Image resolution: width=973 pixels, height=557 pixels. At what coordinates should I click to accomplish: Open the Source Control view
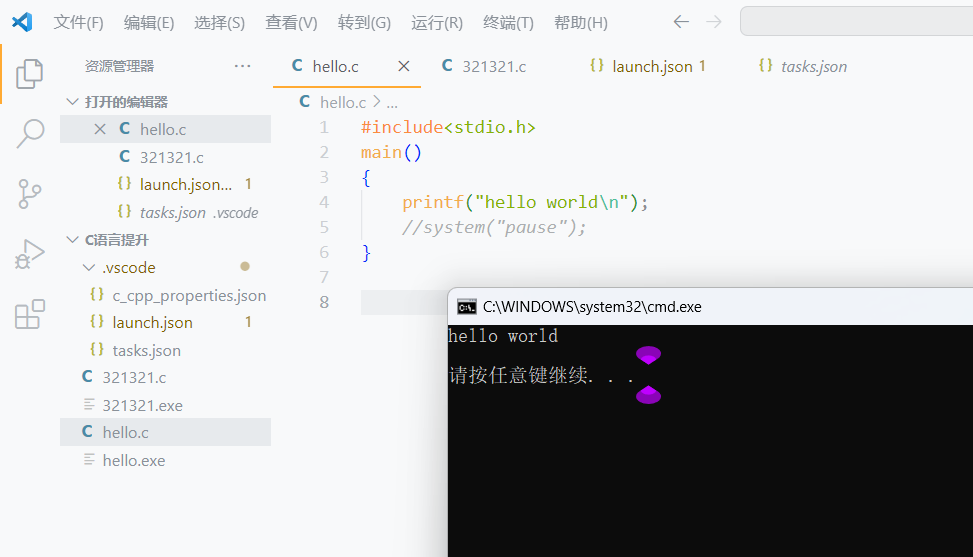pyautogui.click(x=29, y=194)
